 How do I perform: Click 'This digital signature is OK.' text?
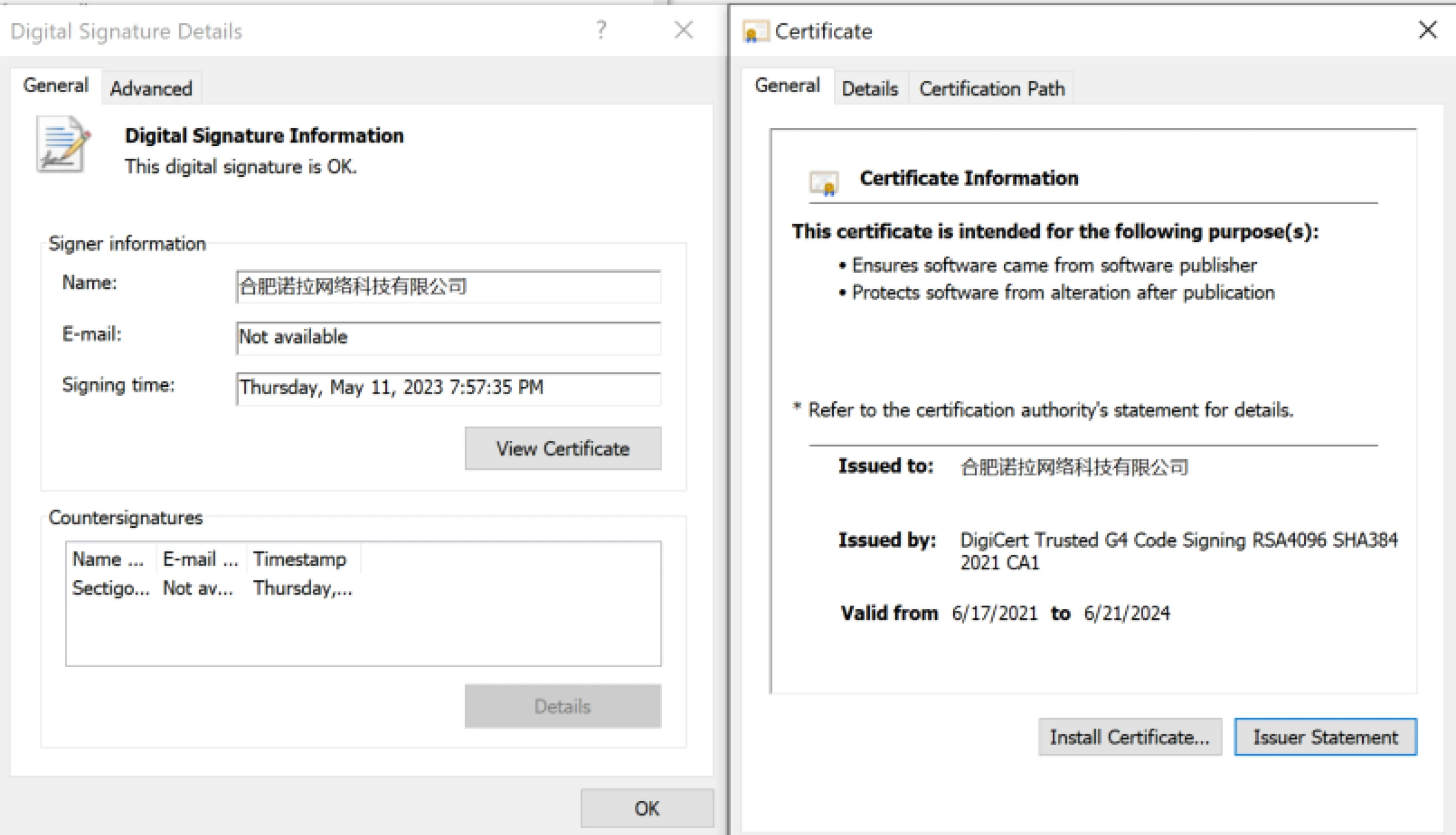click(x=241, y=167)
